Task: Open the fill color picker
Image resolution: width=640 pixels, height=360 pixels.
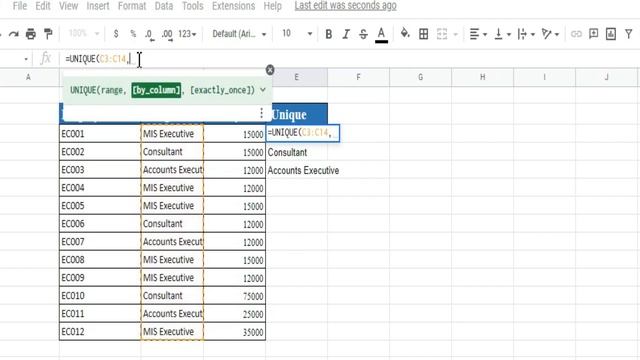Action: pos(405,33)
